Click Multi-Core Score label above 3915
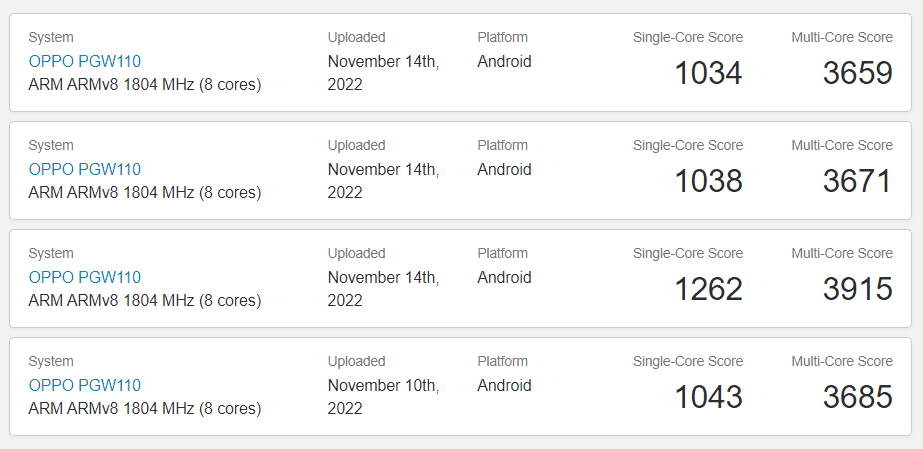Image resolution: width=923 pixels, height=449 pixels. pyautogui.click(x=842, y=253)
